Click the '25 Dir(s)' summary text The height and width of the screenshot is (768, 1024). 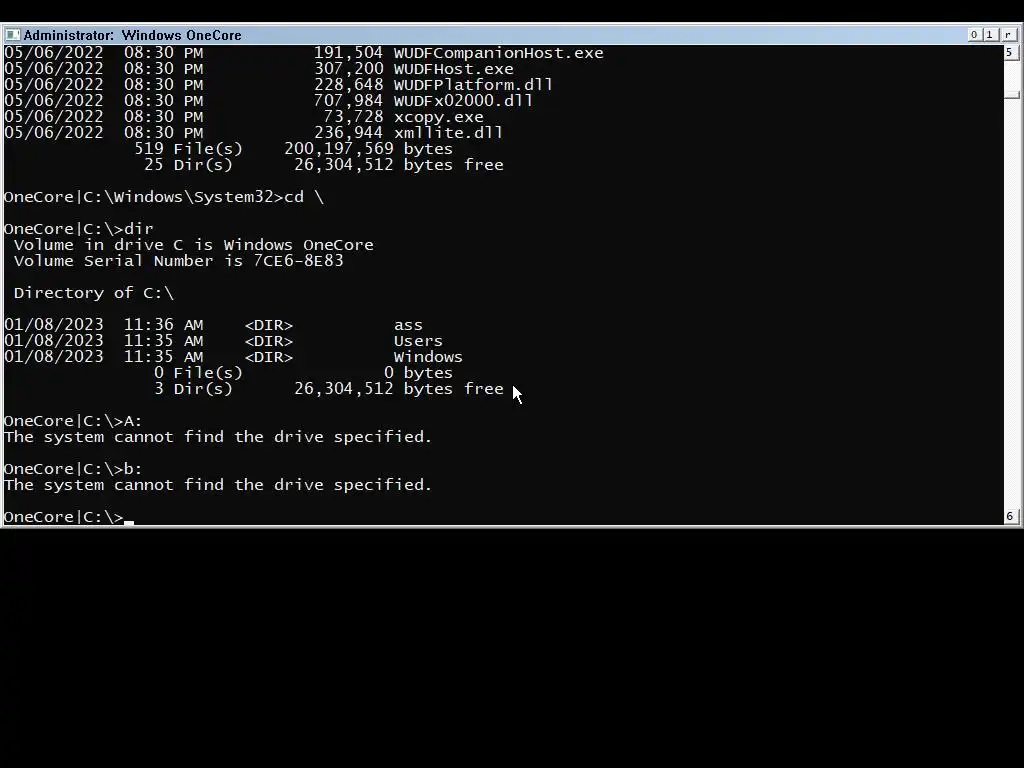(x=189, y=165)
